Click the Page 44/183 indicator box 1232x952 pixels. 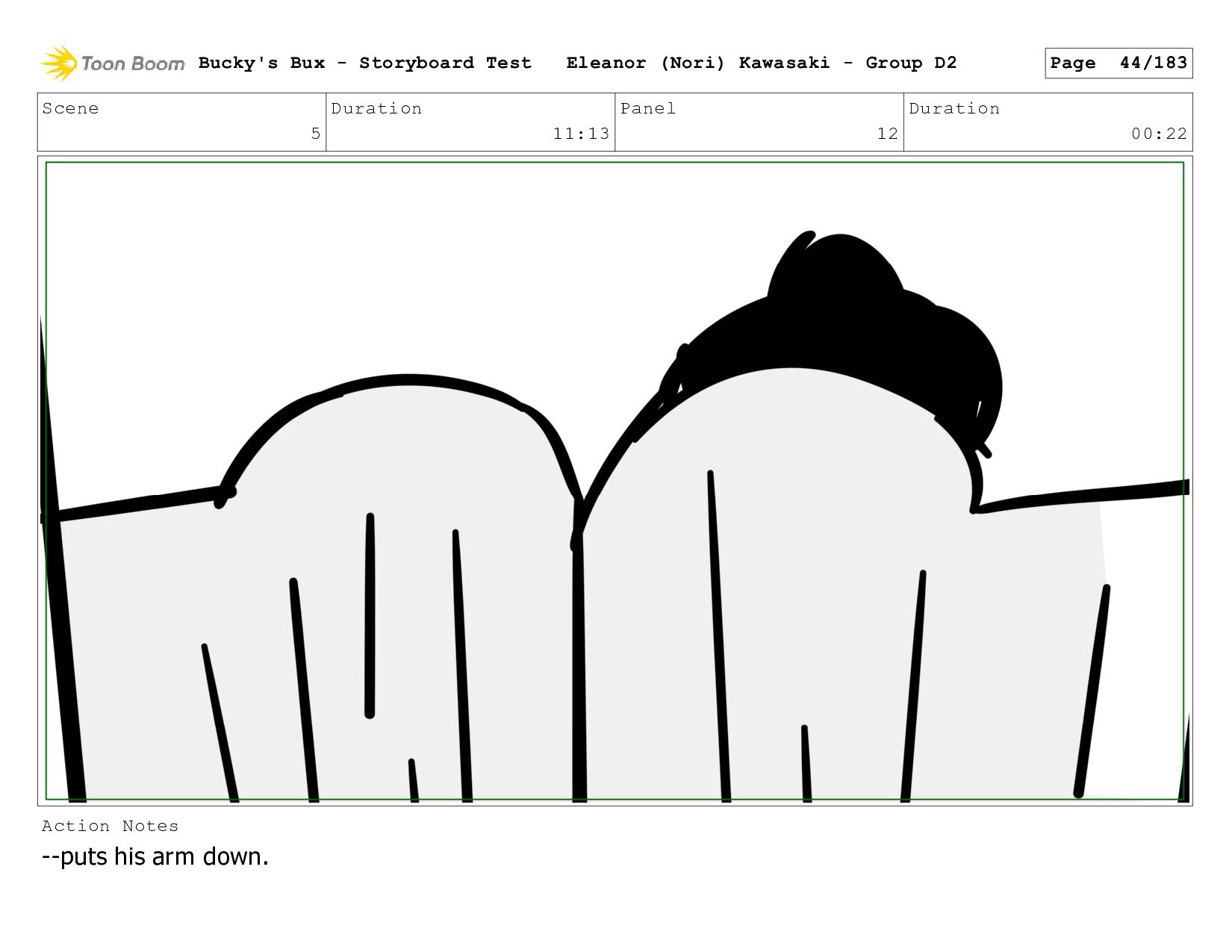click(1118, 63)
